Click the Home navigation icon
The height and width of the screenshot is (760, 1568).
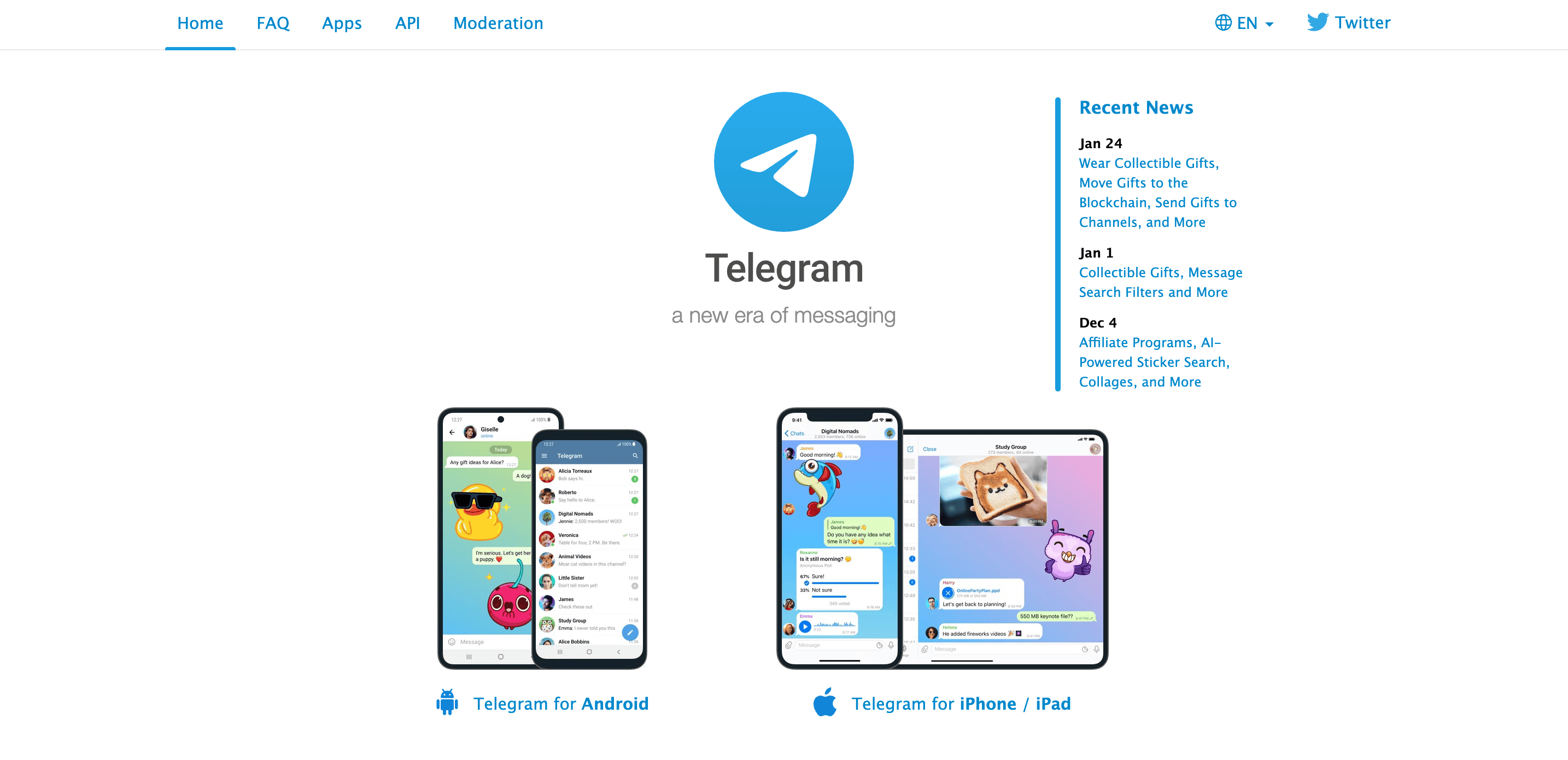[200, 22]
